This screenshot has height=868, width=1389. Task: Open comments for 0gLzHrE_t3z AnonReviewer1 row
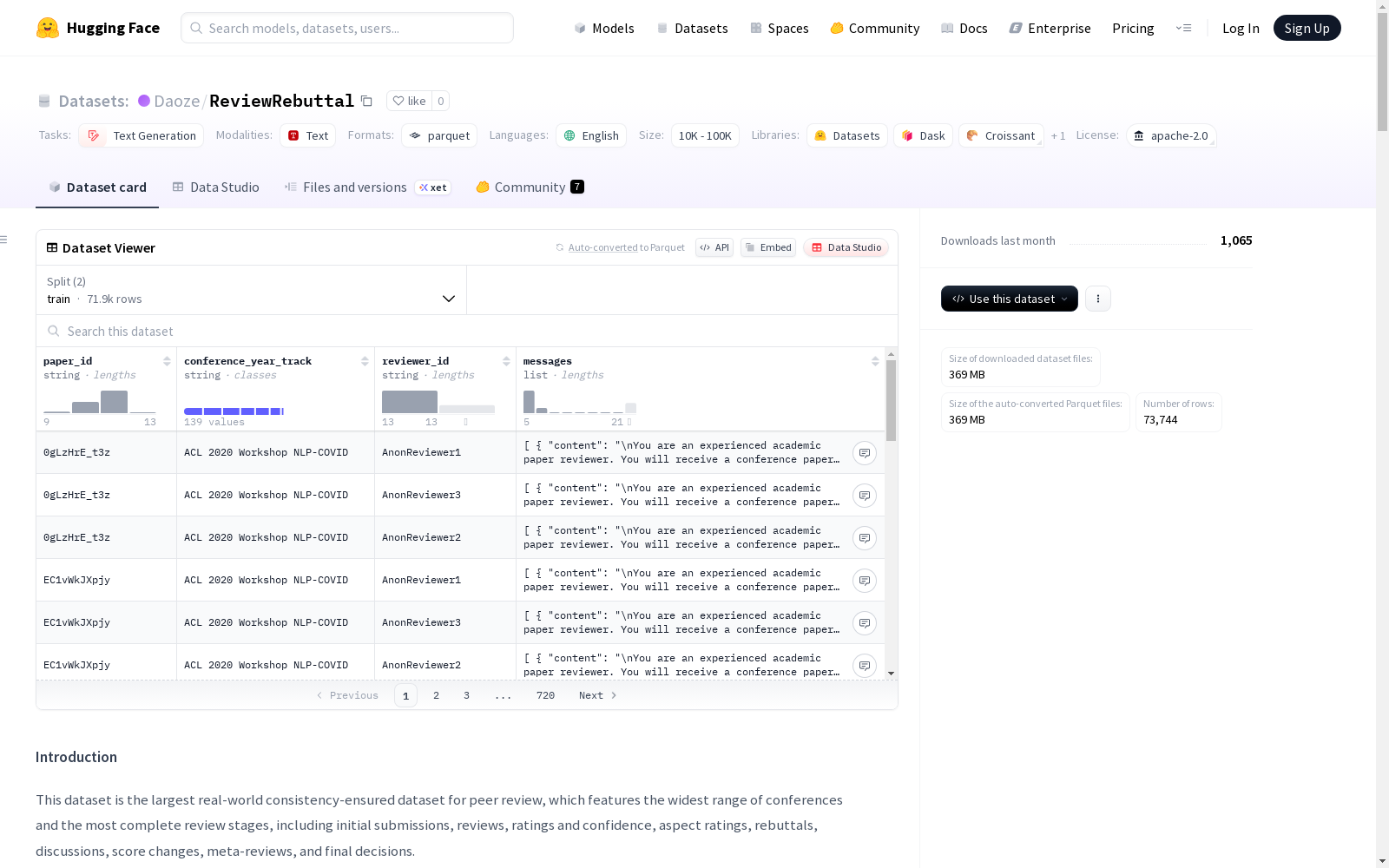pyautogui.click(x=864, y=453)
